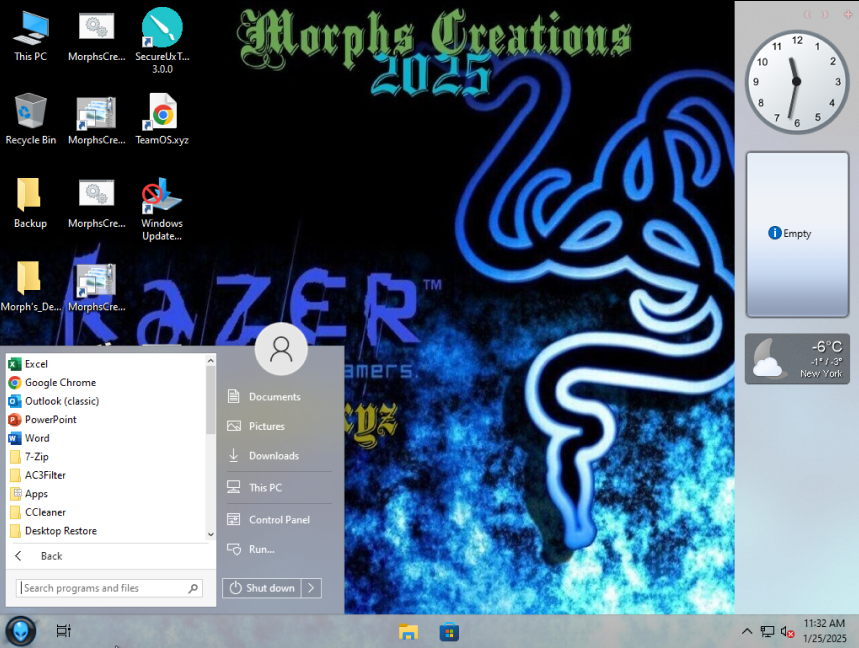Open This PC from the Start menu
The image size is (859, 648).
279,488
